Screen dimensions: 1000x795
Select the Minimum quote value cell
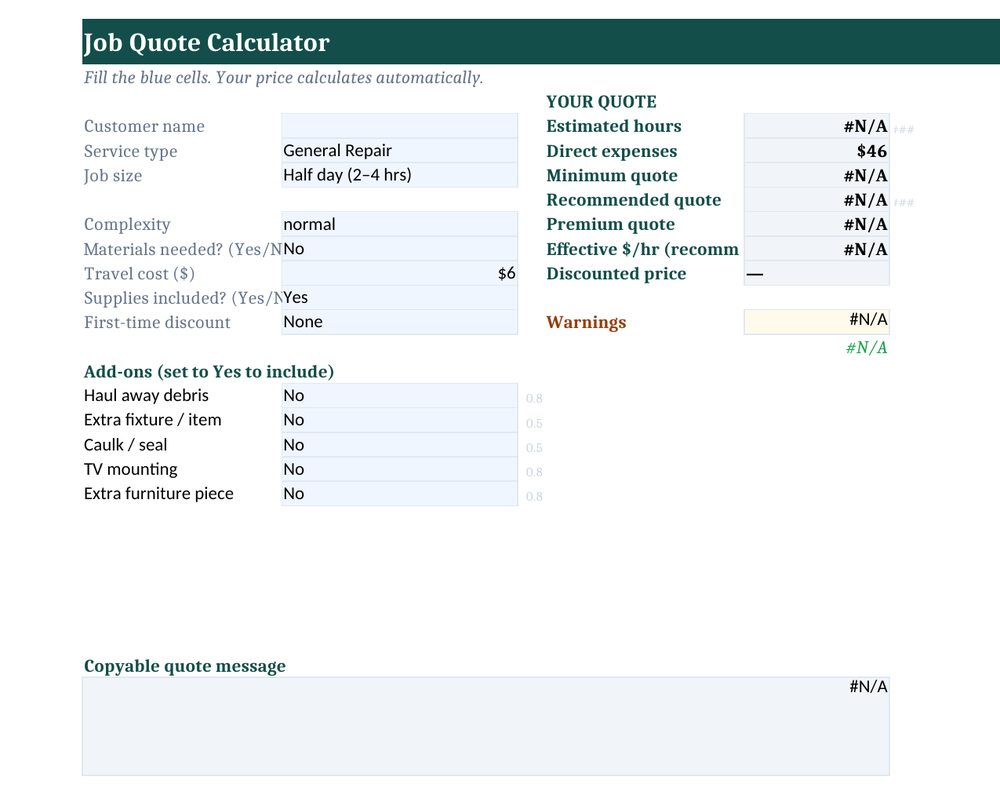[x=816, y=175]
